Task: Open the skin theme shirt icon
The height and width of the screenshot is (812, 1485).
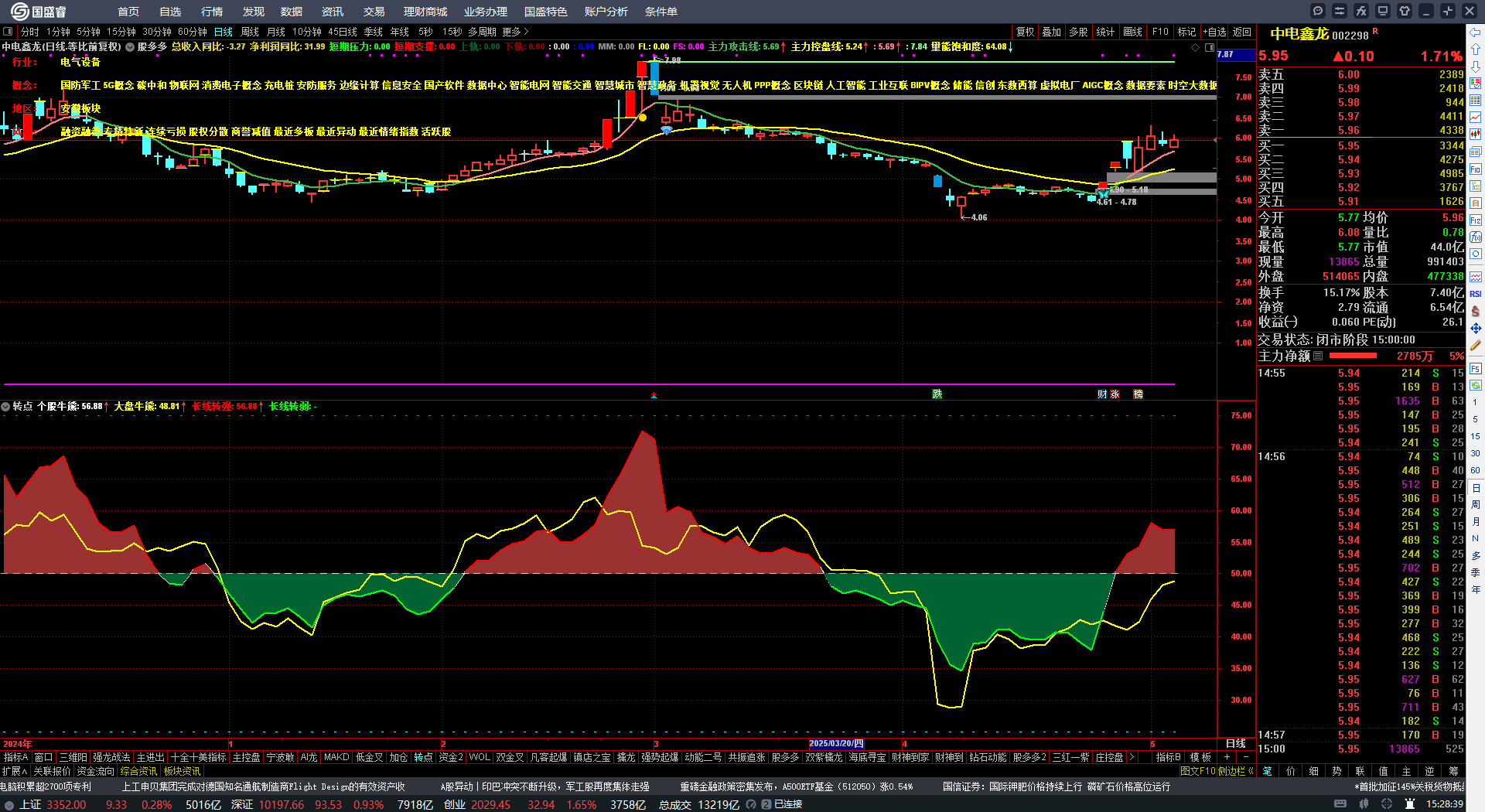Action: (x=1405, y=11)
